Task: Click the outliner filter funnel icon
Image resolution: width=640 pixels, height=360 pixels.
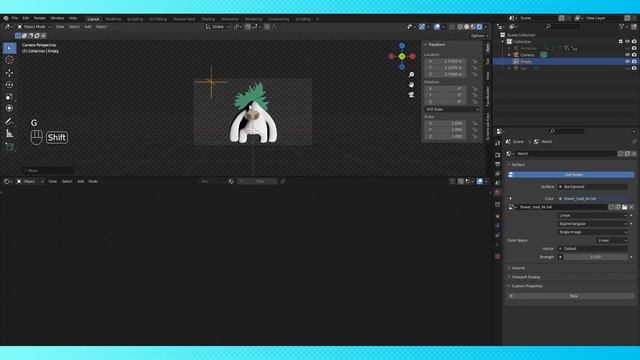Action: 622,27
